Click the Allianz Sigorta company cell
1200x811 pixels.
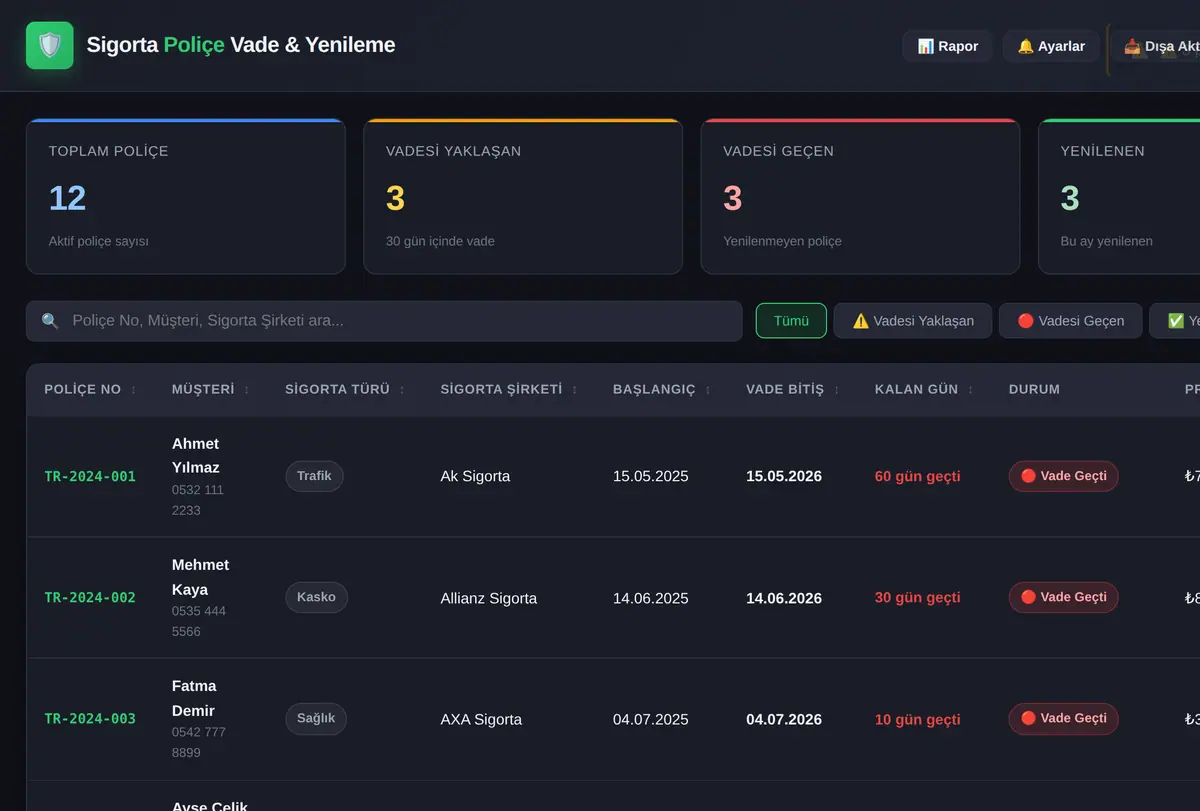point(489,599)
